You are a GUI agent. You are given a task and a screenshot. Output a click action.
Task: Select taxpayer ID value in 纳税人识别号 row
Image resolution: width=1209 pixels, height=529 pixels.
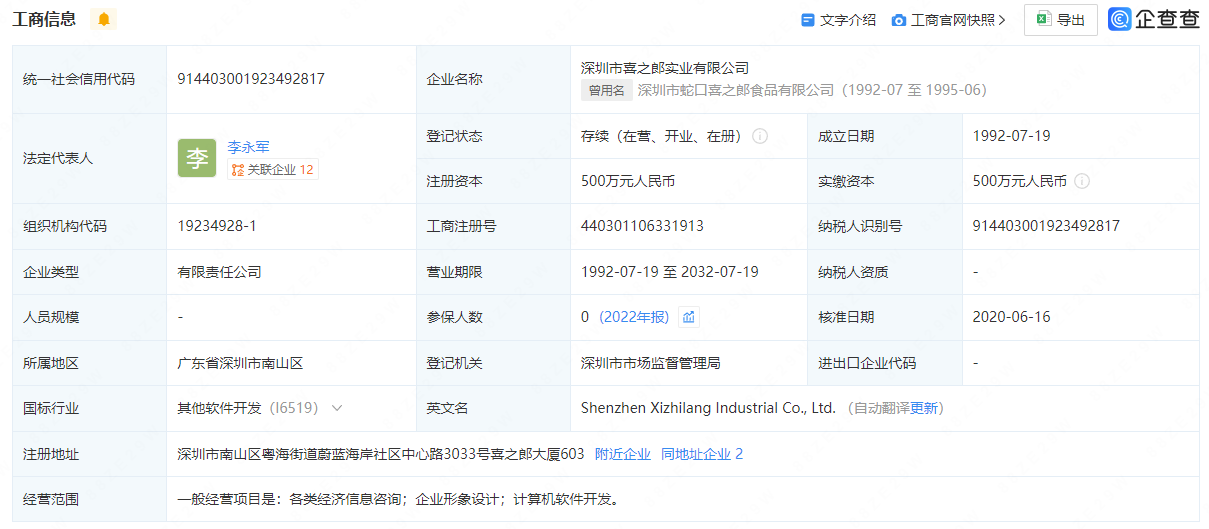(1046, 226)
